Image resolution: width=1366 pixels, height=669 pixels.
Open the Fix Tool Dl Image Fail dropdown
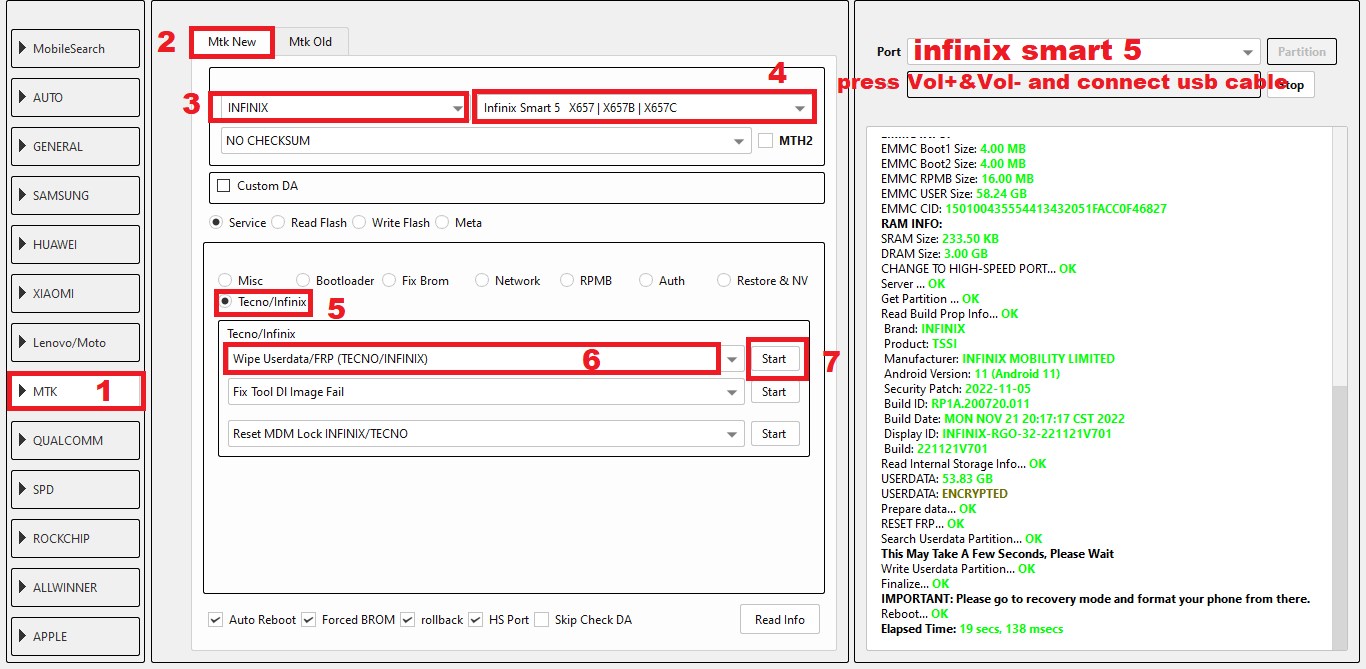[486, 392]
